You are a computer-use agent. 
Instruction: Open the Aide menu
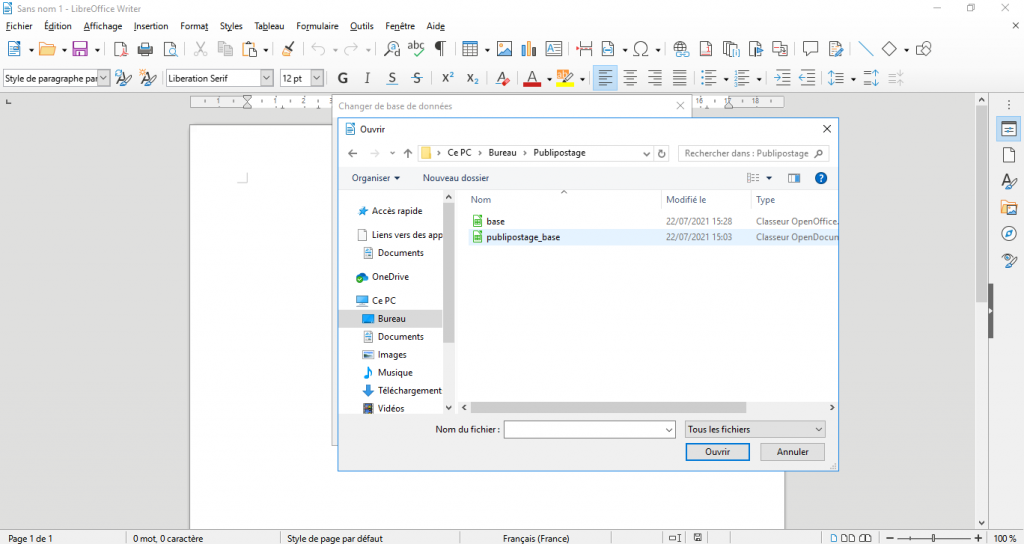pyautogui.click(x=436, y=26)
